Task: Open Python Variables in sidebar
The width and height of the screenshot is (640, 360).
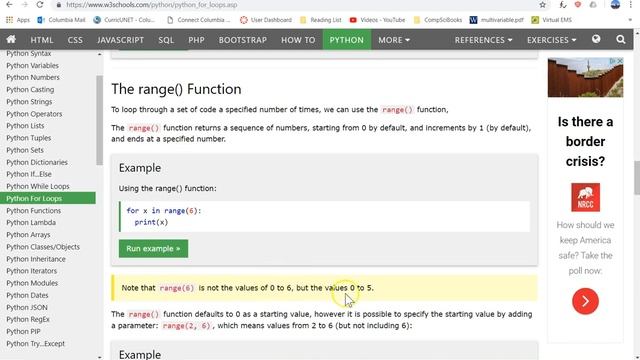Action: (33, 65)
